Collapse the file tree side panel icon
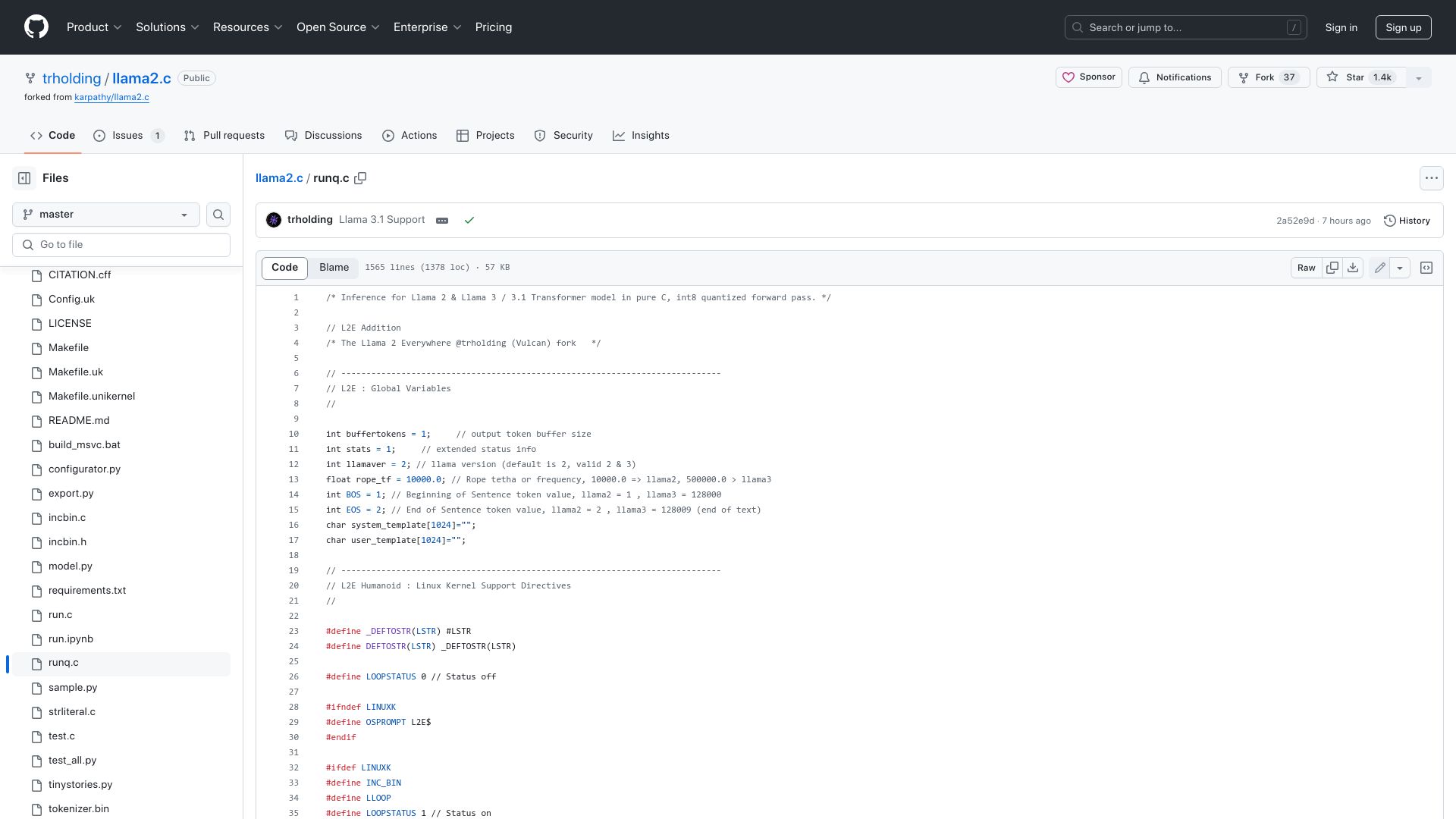This screenshot has width=1456, height=819. click(24, 178)
